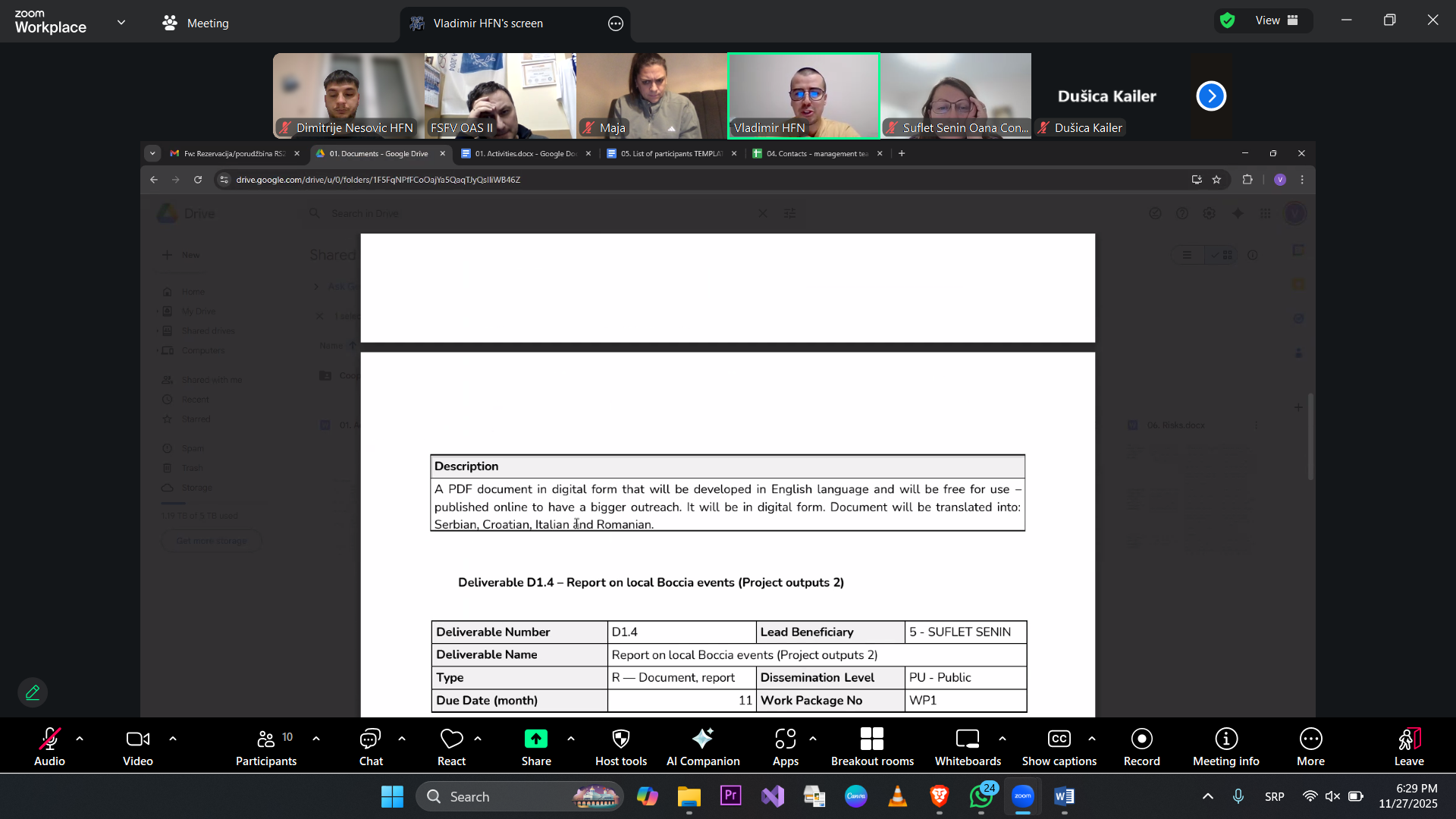This screenshot has height=819, width=1456.
Task: Expand the audio options arrow
Action: click(80, 738)
